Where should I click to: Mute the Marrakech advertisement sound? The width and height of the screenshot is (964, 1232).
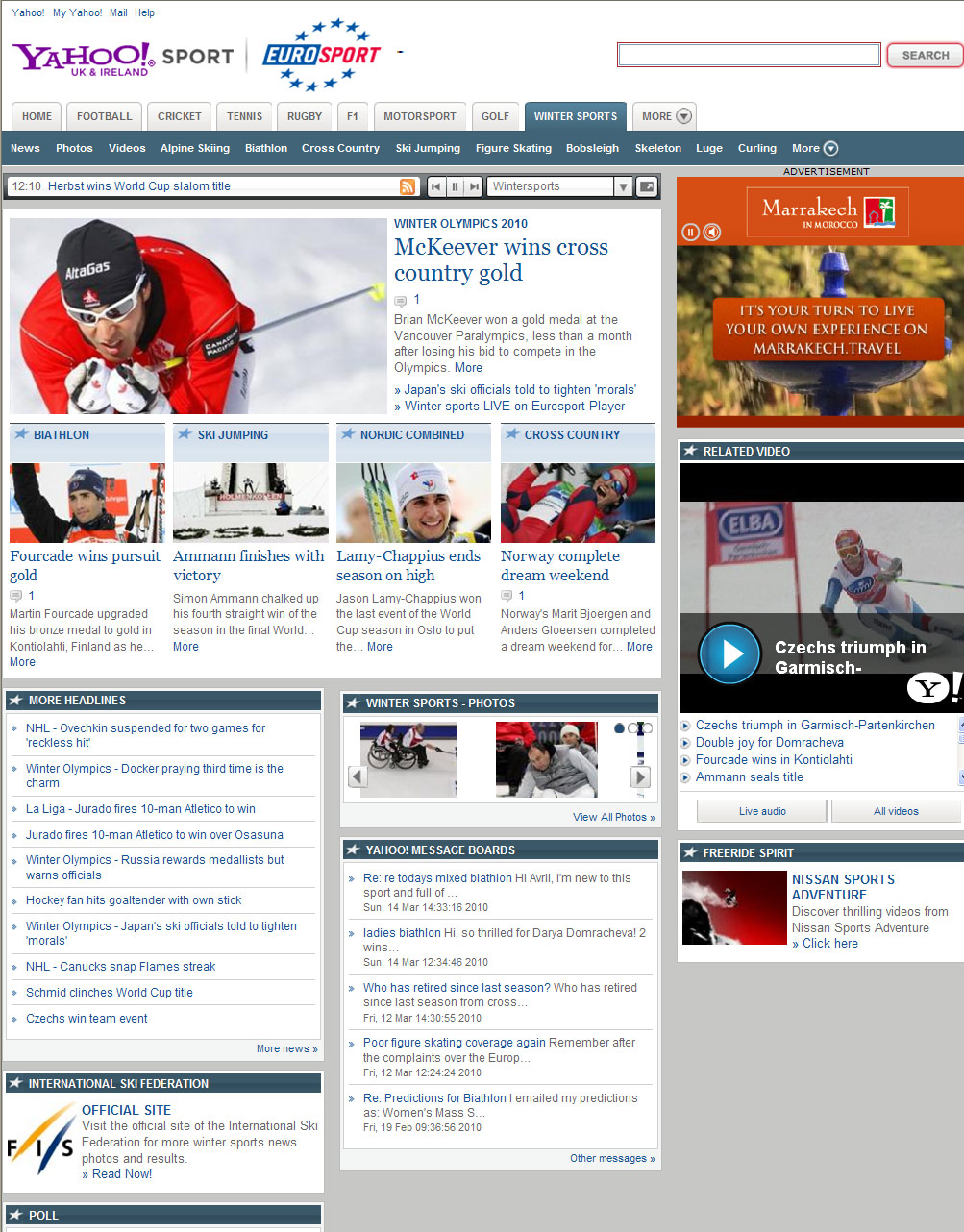[x=712, y=232]
